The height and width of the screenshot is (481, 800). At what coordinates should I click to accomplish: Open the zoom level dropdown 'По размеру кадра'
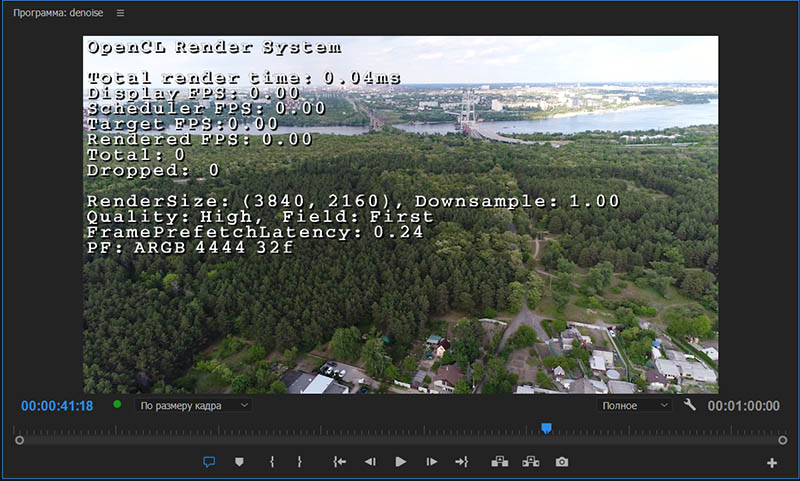click(193, 406)
